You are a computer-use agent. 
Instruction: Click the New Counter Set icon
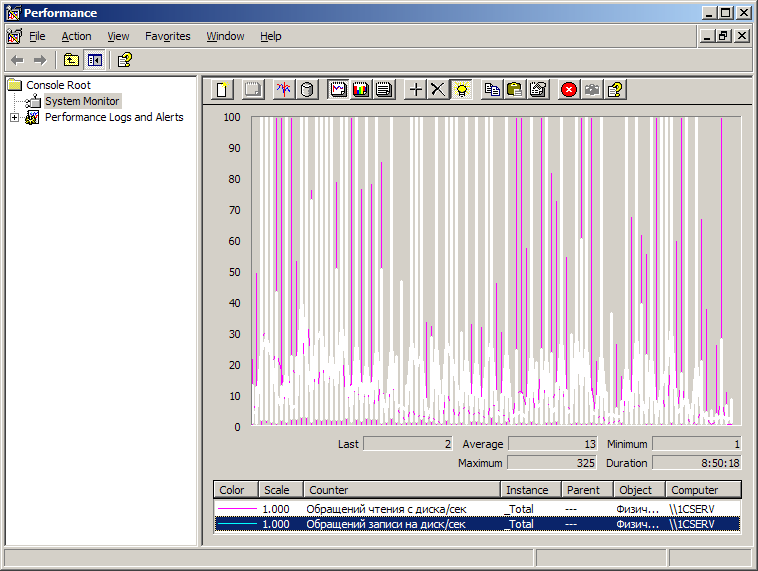pyautogui.click(x=223, y=90)
